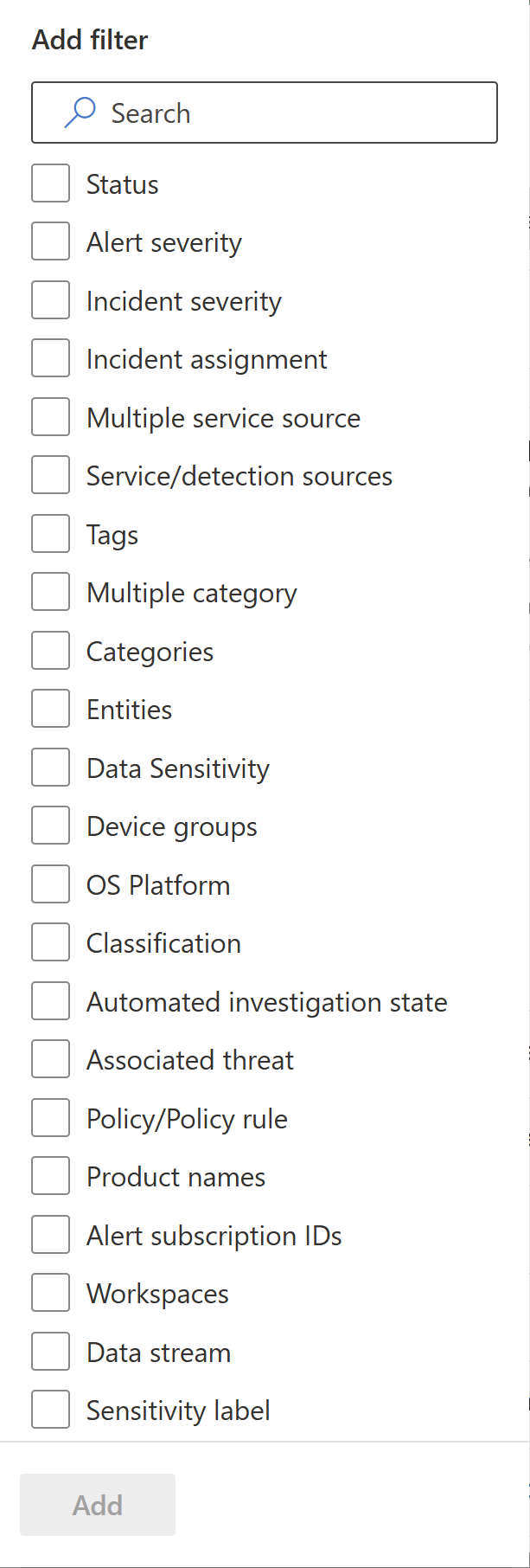Check the Status filter checkbox

(x=51, y=184)
